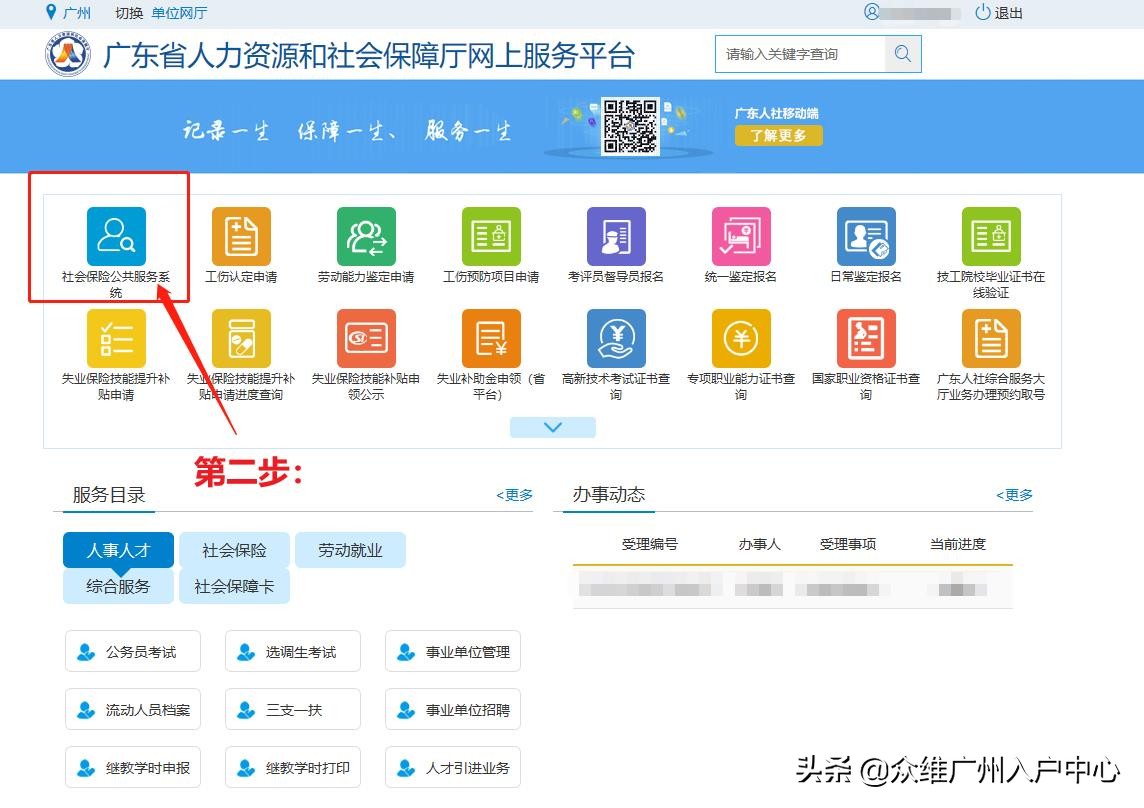1144x808 pixels.
Task: Open 人才引进业务 service
Action: click(x=453, y=767)
